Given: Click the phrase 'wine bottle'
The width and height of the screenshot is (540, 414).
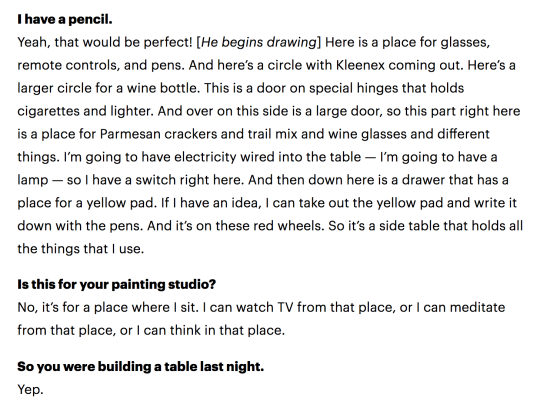Looking at the screenshot, I should click(163, 88).
